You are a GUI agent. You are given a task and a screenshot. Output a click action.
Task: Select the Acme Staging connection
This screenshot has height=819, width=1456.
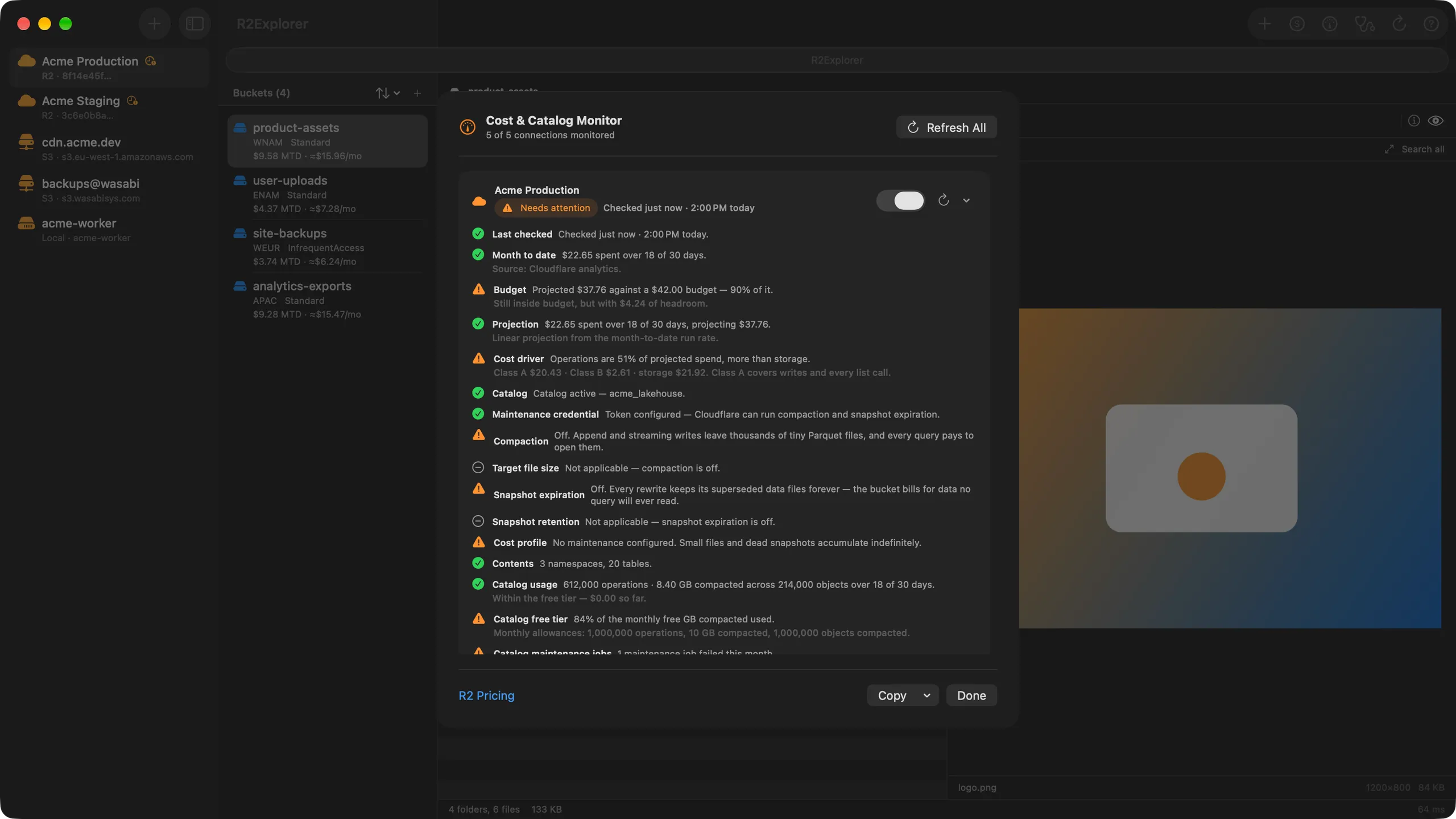pyautogui.click(x=110, y=107)
